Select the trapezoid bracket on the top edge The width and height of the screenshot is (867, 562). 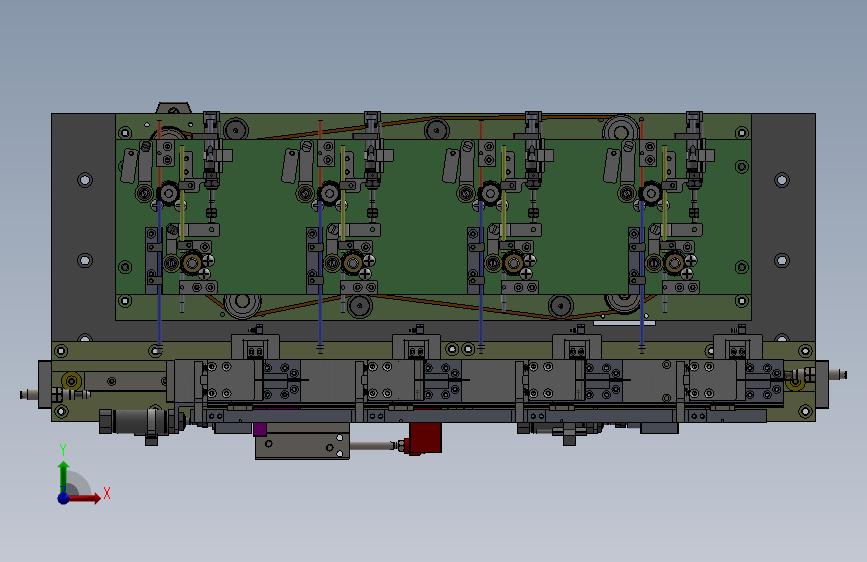point(173,108)
